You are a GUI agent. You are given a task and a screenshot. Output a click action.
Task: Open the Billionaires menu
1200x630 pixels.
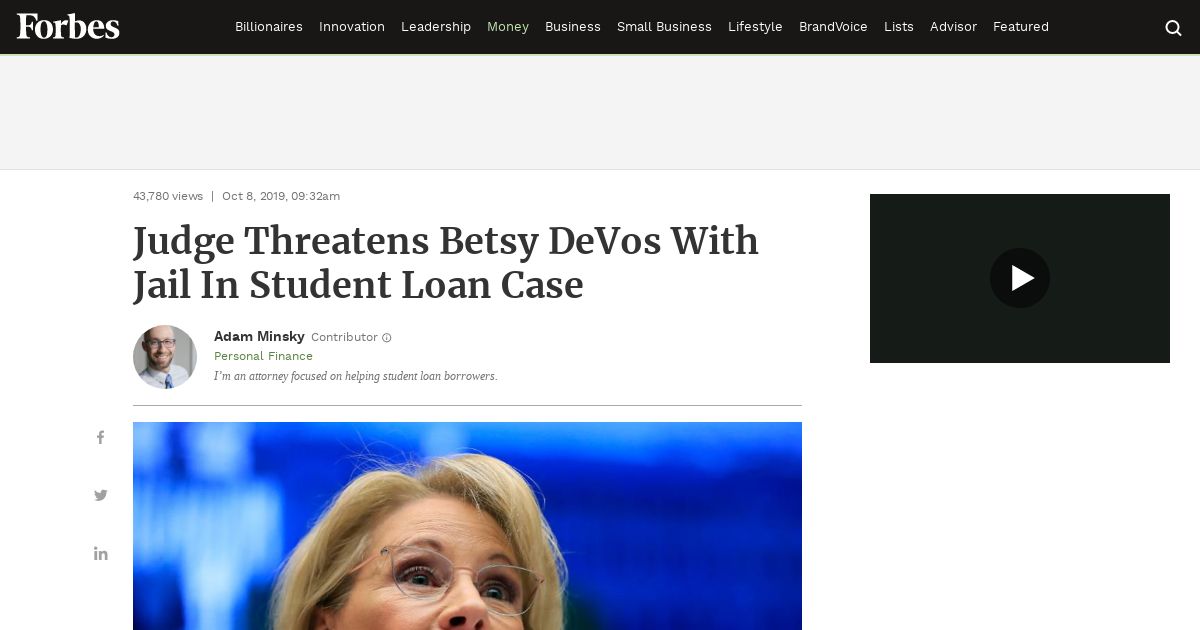coord(269,27)
